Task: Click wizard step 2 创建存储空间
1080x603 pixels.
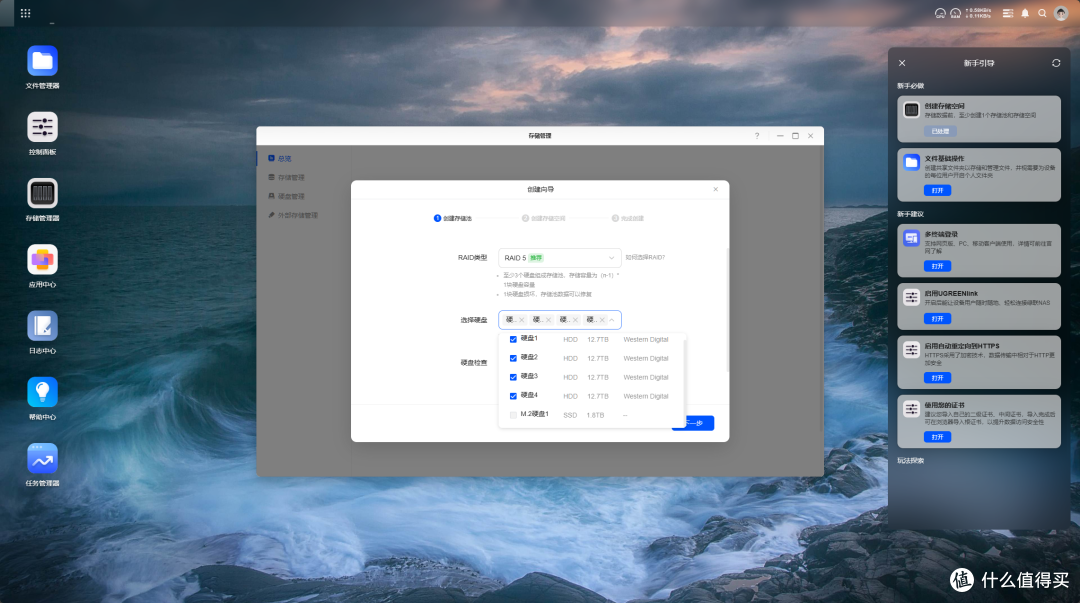Action: tap(543, 218)
